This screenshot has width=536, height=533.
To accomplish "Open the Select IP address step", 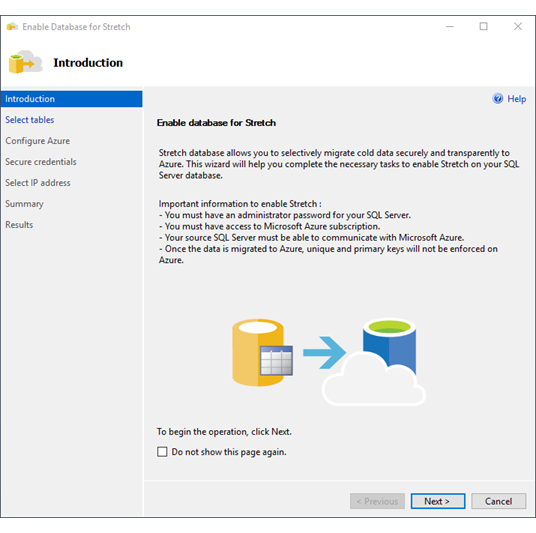I will pos(38,183).
